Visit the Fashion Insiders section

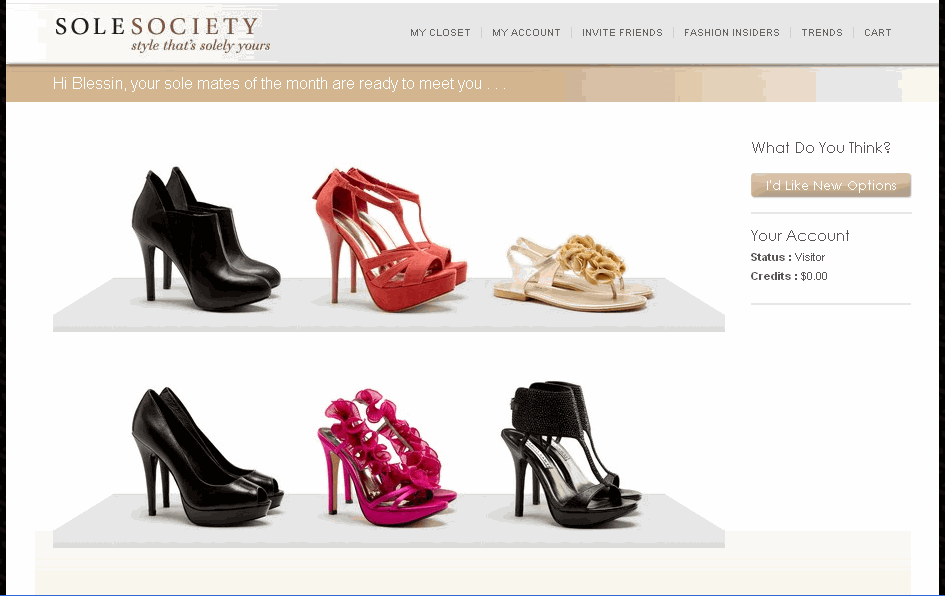(x=732, y=33)
